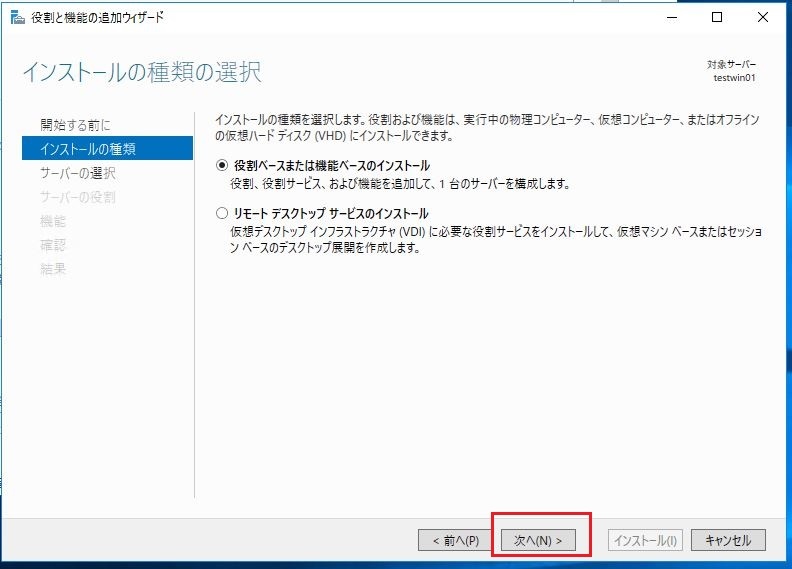Click description text starting 役割、役割サービス

click(x=400, y=184)
